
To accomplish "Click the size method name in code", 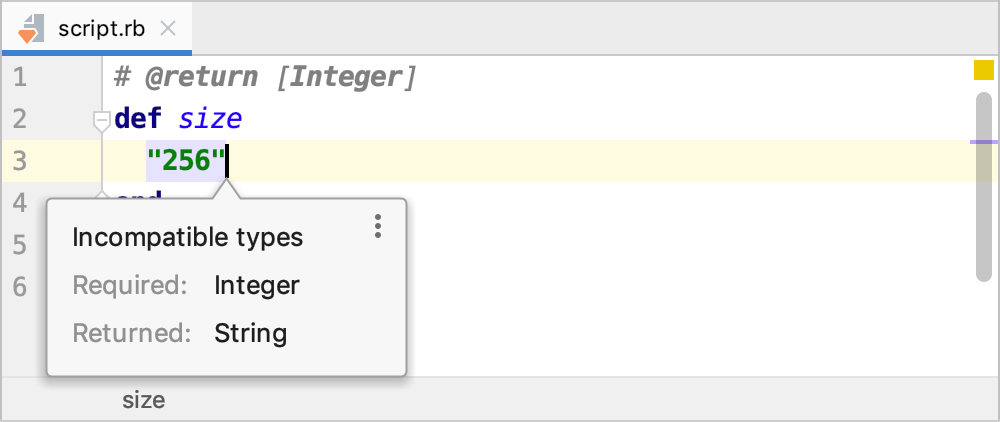I will point(210,119).
